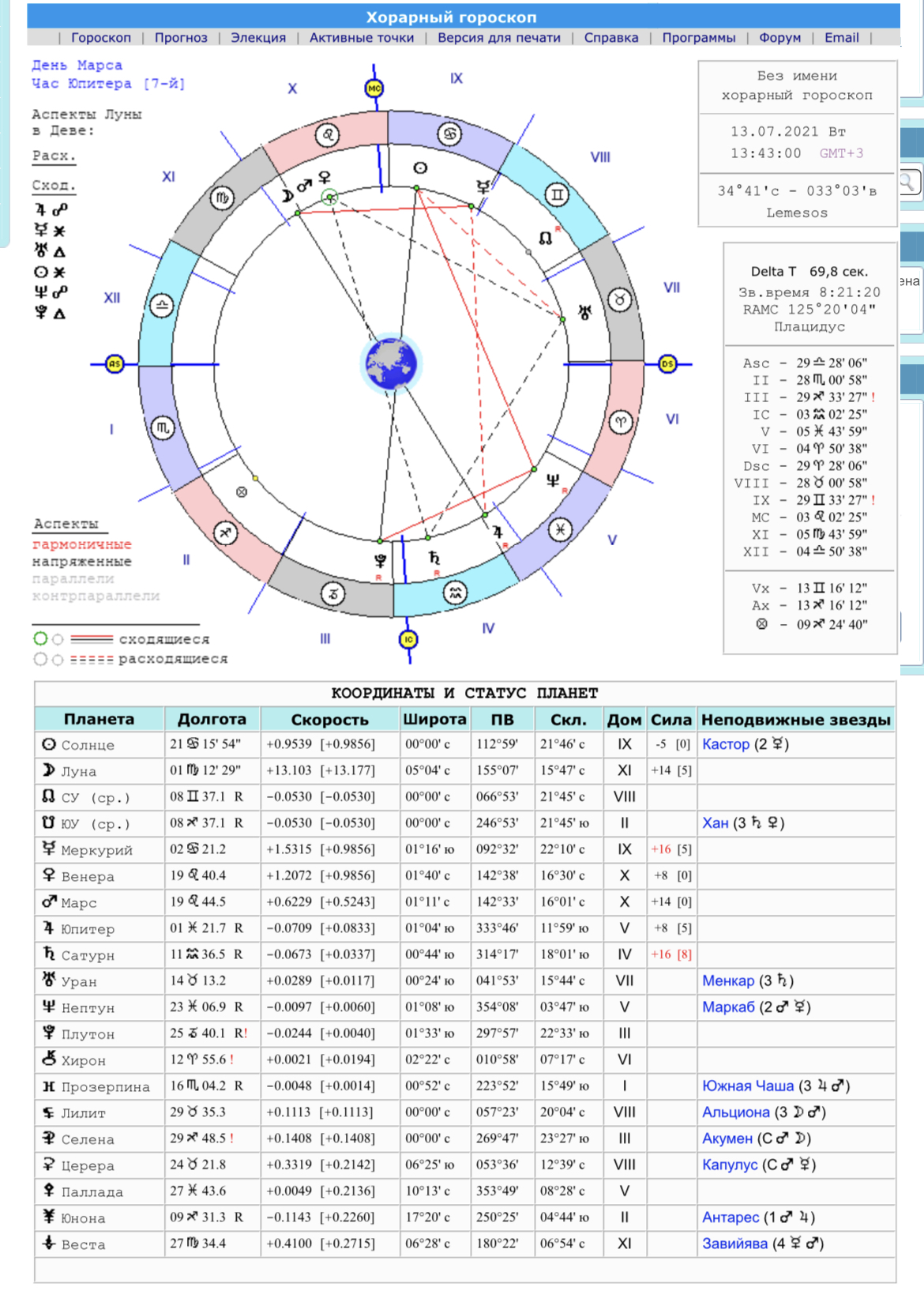The width and height of the screenshot is (924, 1298).
Task: Open the Южная Чаша fixed star link
Action: pos(749,1085)
